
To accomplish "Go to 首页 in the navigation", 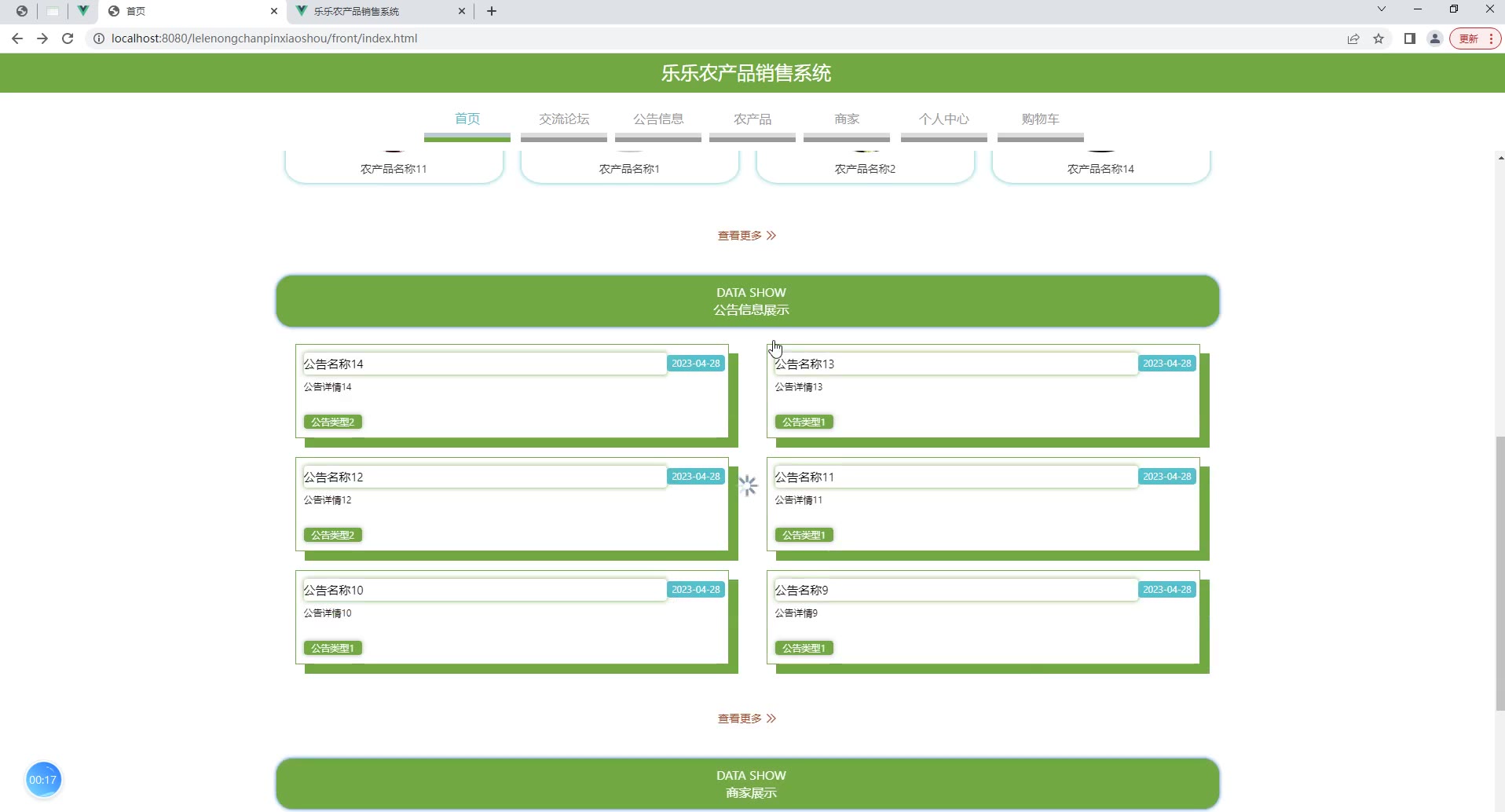I will click(467, 119).
